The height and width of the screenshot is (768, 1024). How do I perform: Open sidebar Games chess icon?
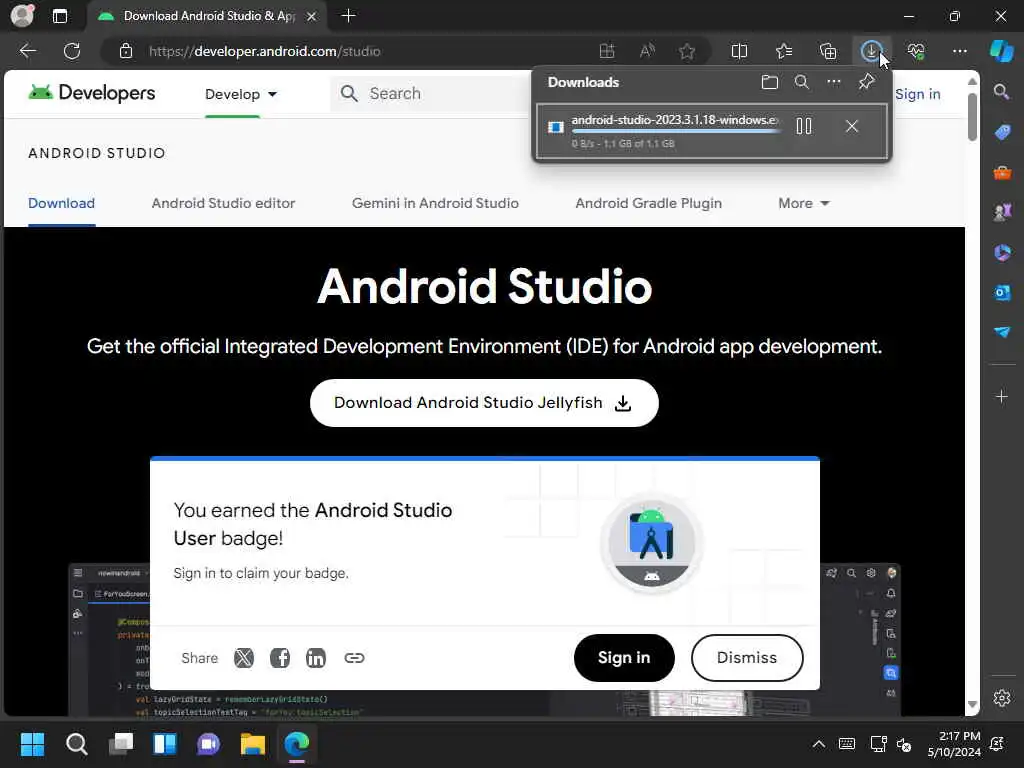1002,212
